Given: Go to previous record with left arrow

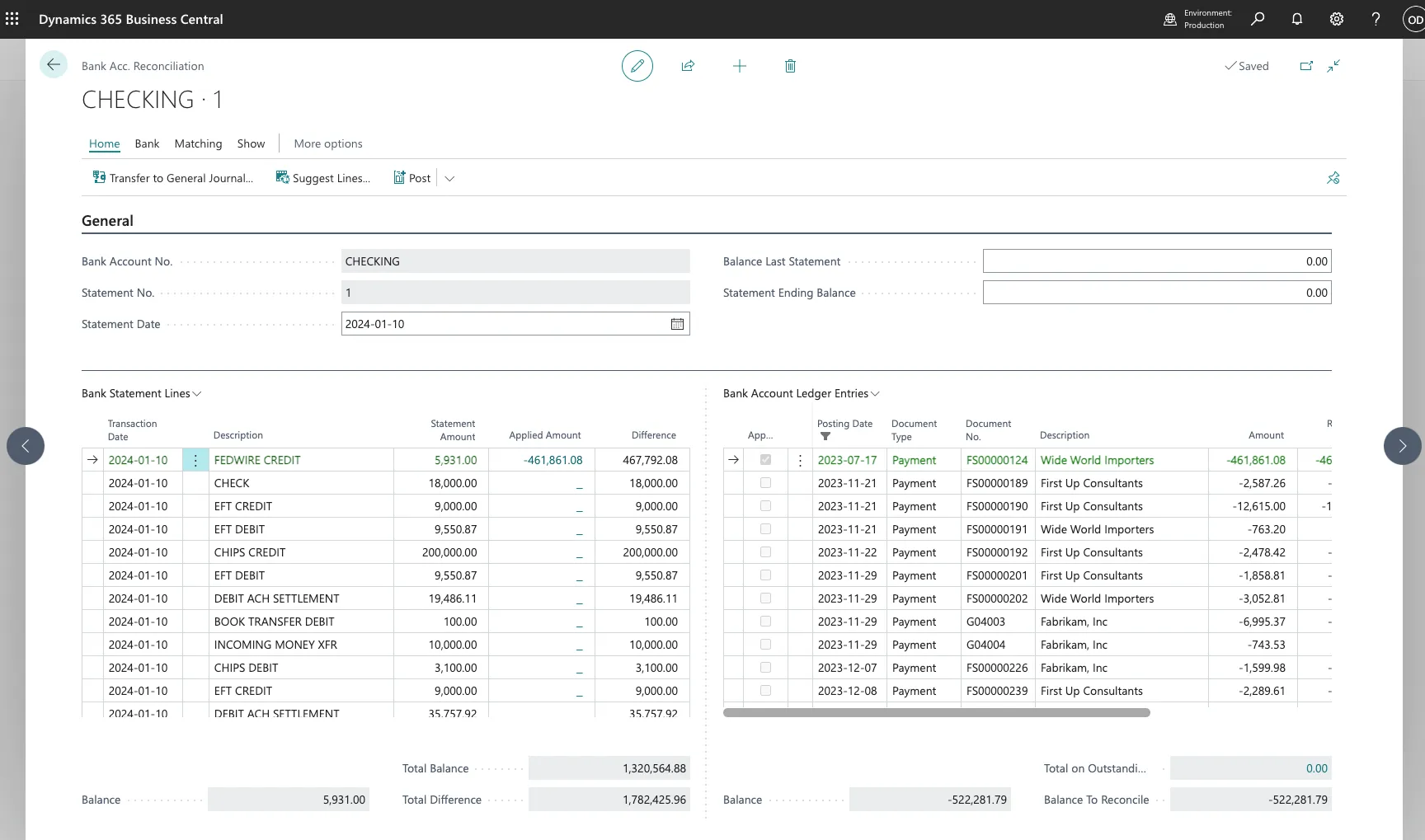Looking at the screenshot, I should click(x=26, y=446).
